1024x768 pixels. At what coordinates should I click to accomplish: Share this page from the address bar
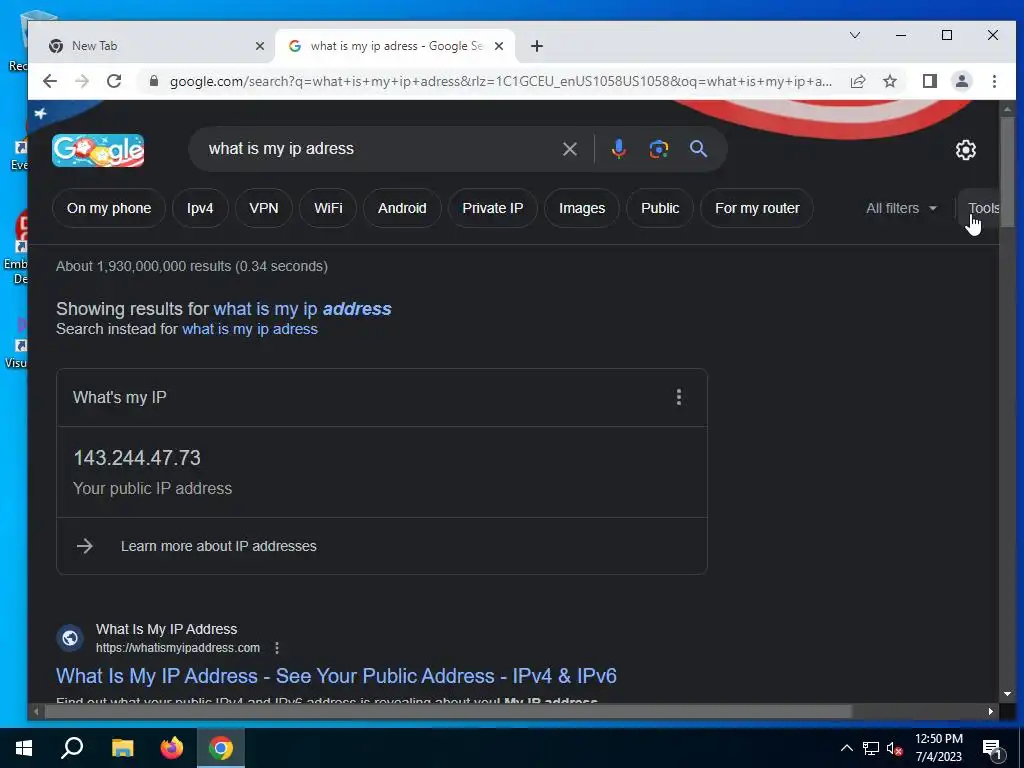857,81
